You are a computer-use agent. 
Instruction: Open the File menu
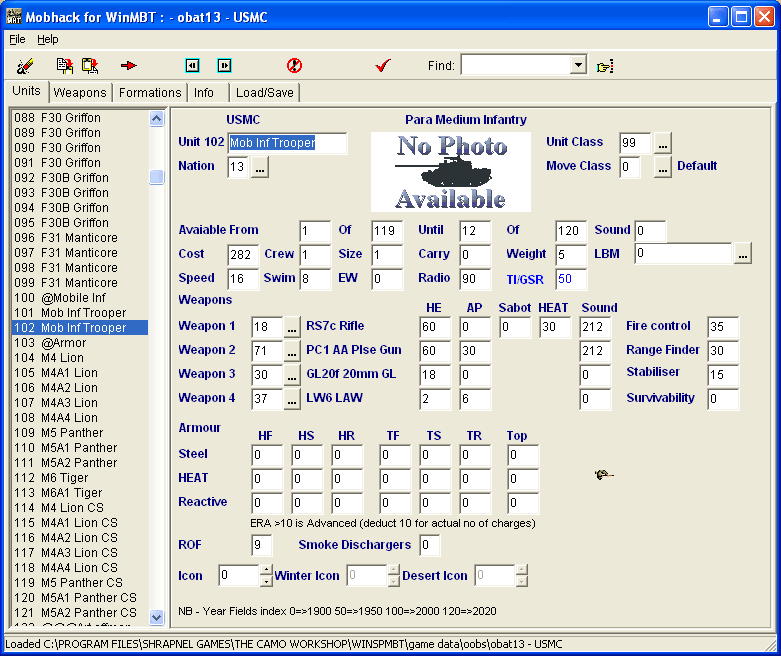[x=17, y=39]
